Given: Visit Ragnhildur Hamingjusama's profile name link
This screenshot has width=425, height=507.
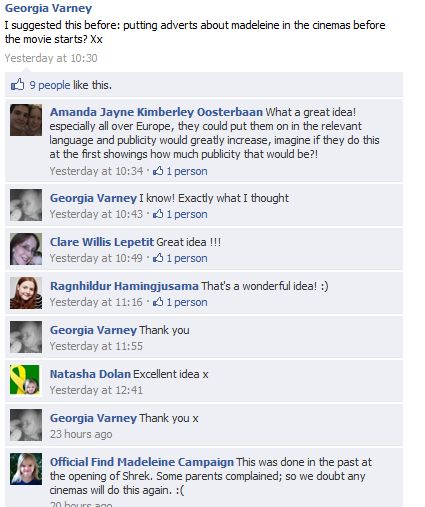Looking at the screenshot, I should (x=124, y=286).
